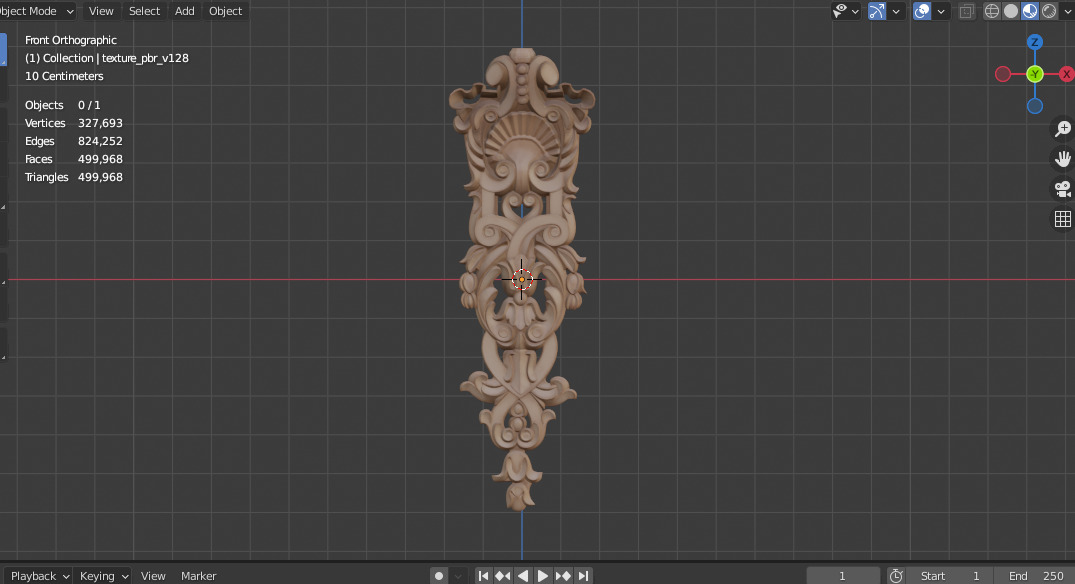1075x584 pixels.
Task: Click the green -Y axis gizmo ball
Action: (x=1035, y=74)
